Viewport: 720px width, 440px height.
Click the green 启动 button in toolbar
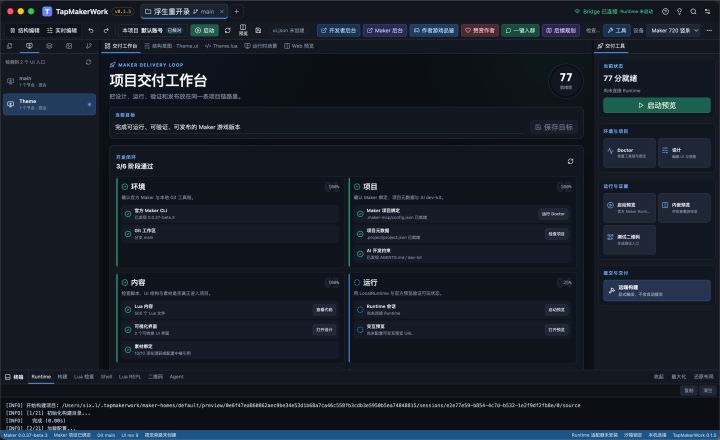[204, 30]
